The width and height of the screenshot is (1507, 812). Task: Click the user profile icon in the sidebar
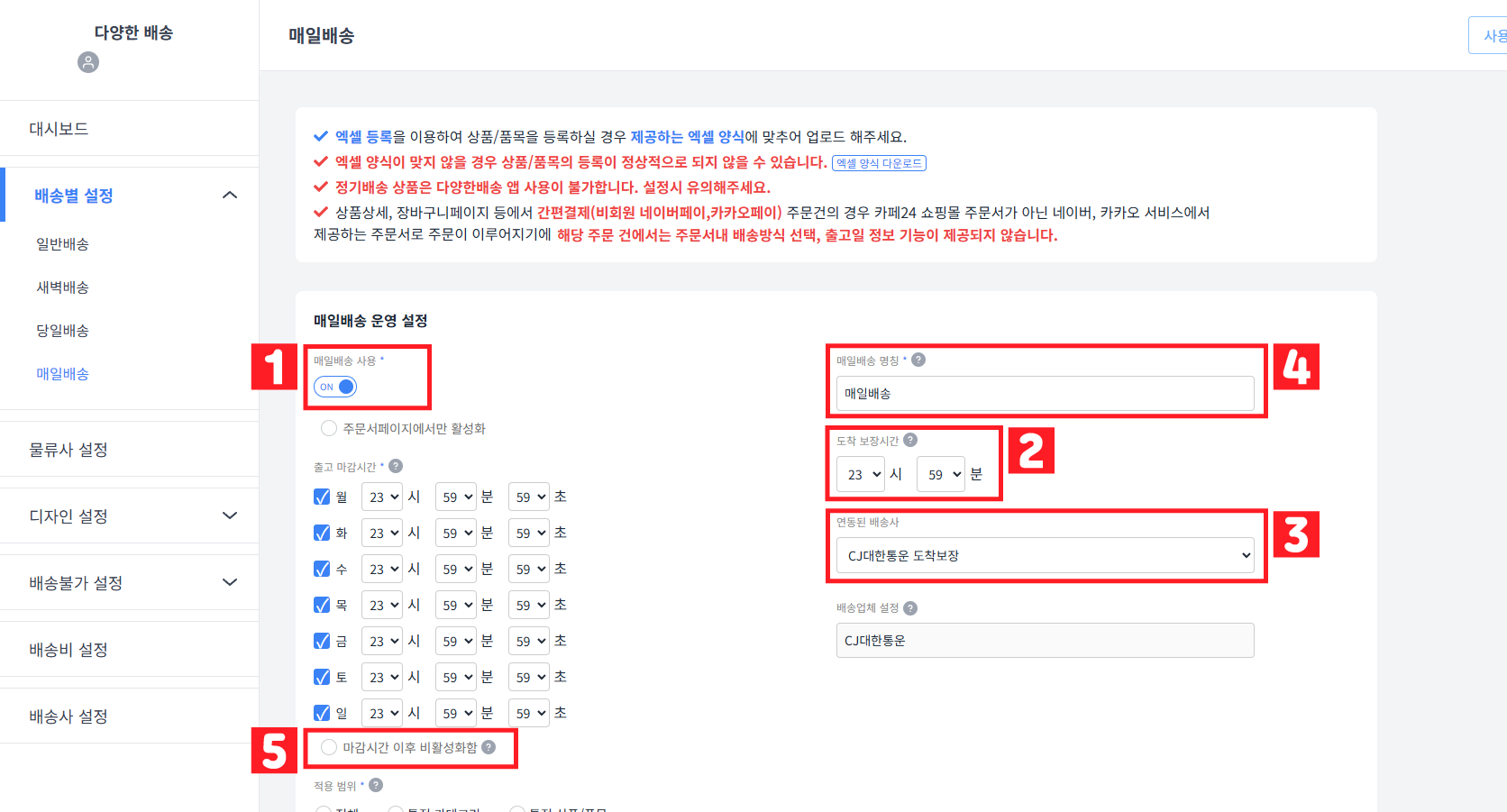pyautogui.click(x=87, y=62)
